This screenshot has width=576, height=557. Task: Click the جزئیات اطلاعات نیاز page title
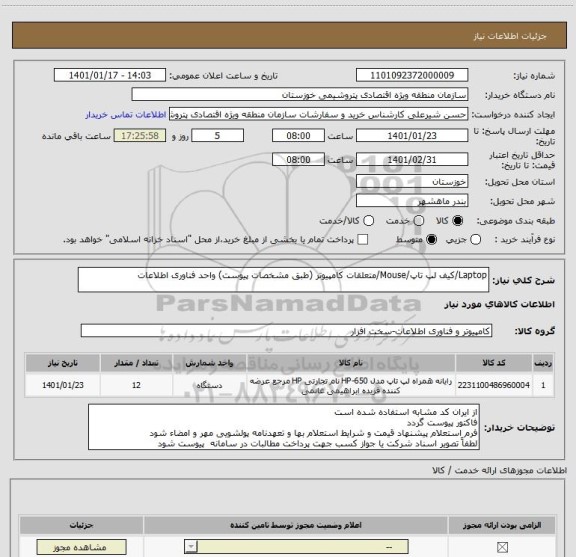(510, 36)
